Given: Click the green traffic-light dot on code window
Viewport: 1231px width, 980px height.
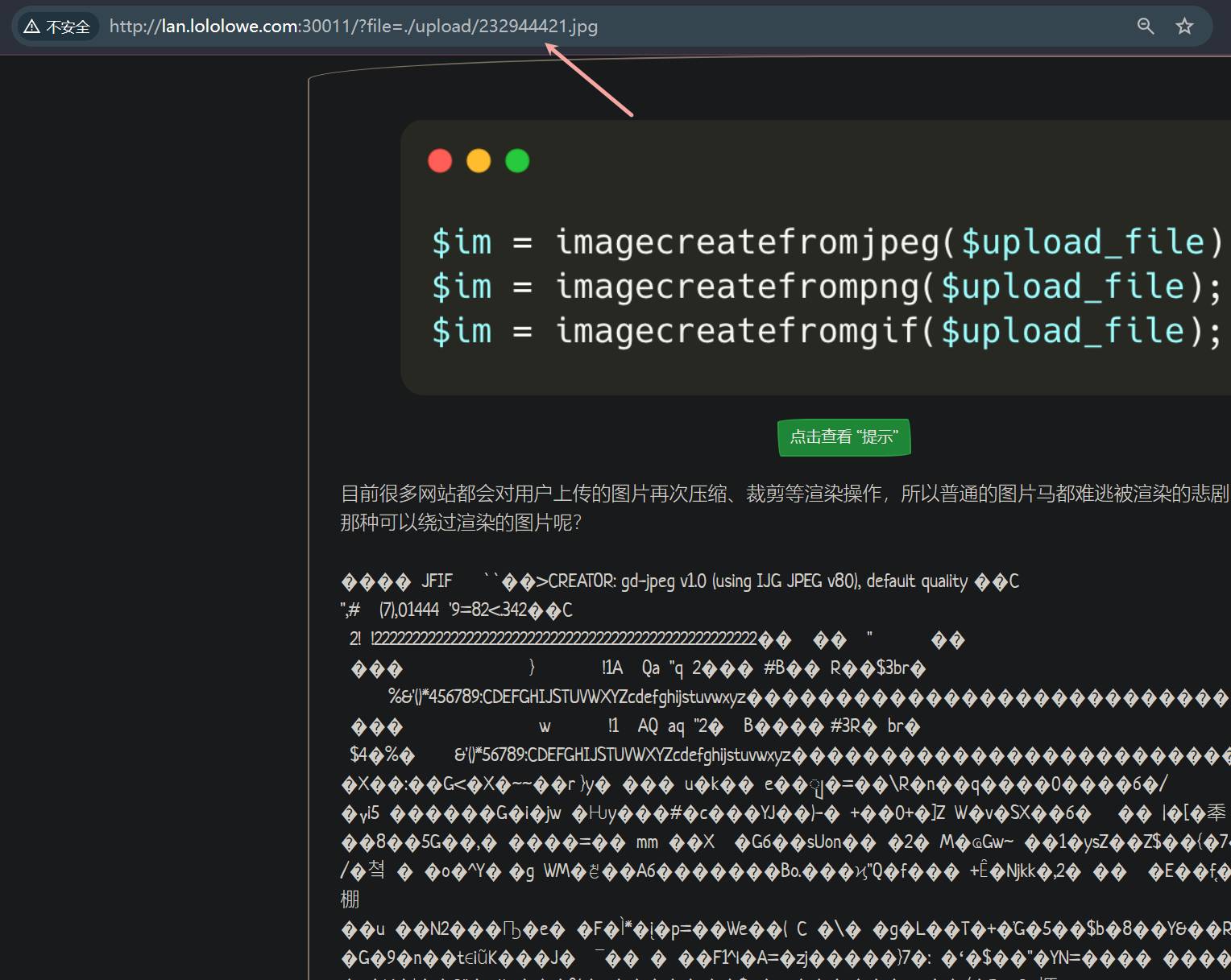Looking at the screenshot, I should pos(517,160).
